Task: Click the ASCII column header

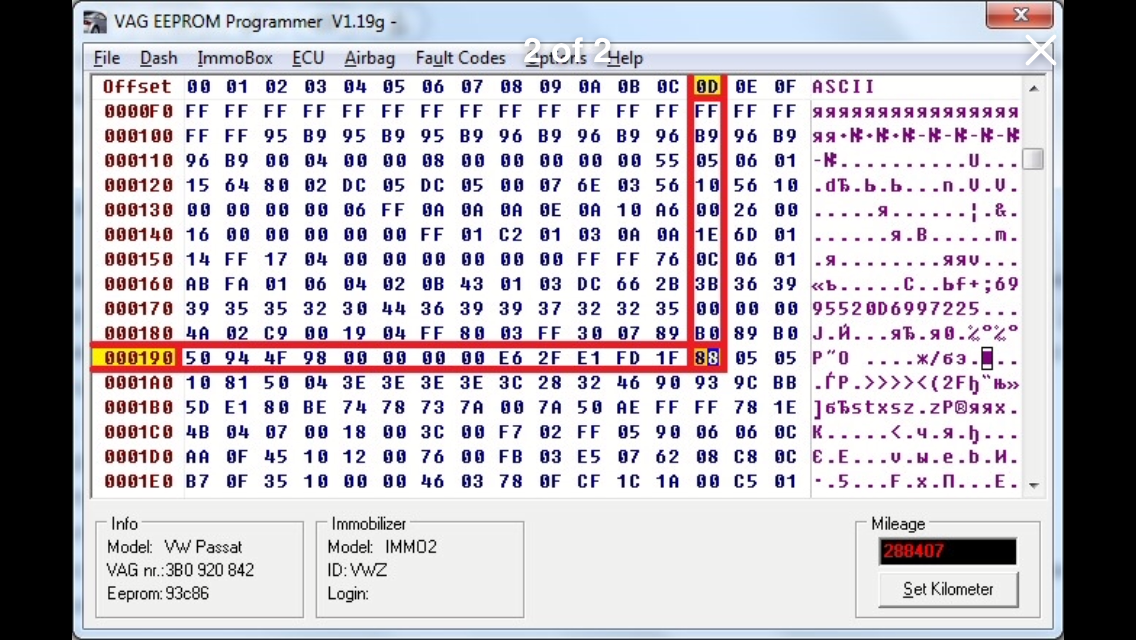Action: (x=843, y=87)
